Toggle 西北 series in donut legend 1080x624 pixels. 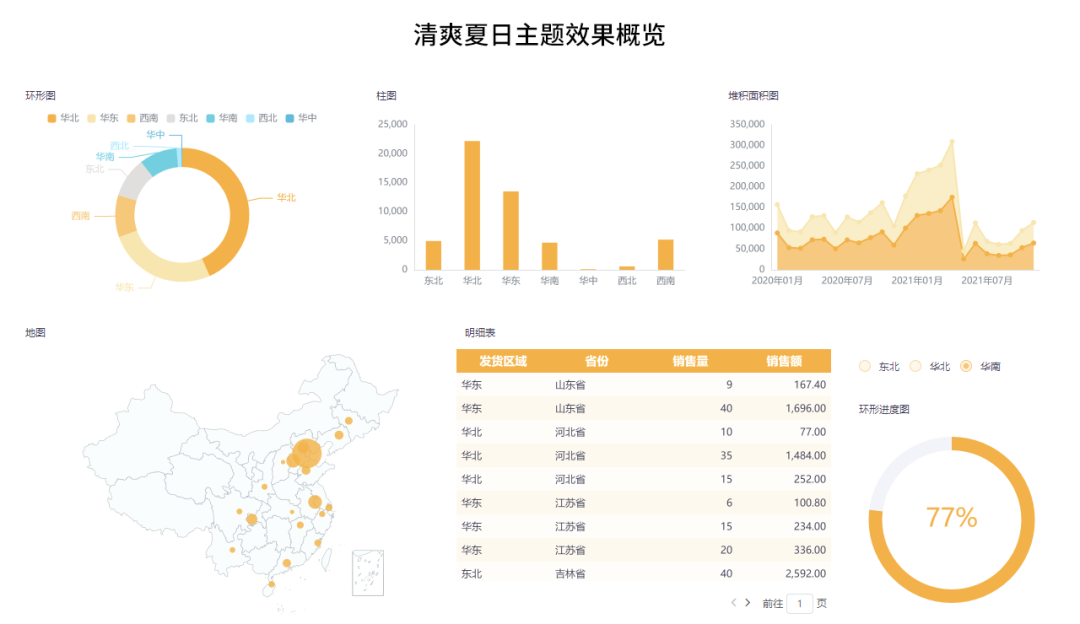click(261, 118)
